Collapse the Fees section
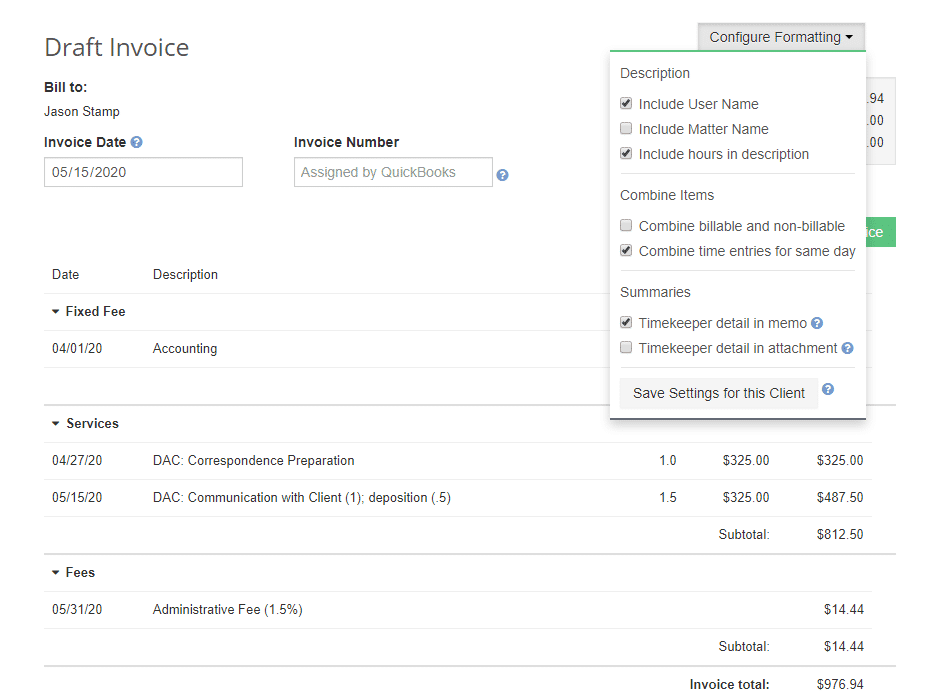 tap(55, 572)
